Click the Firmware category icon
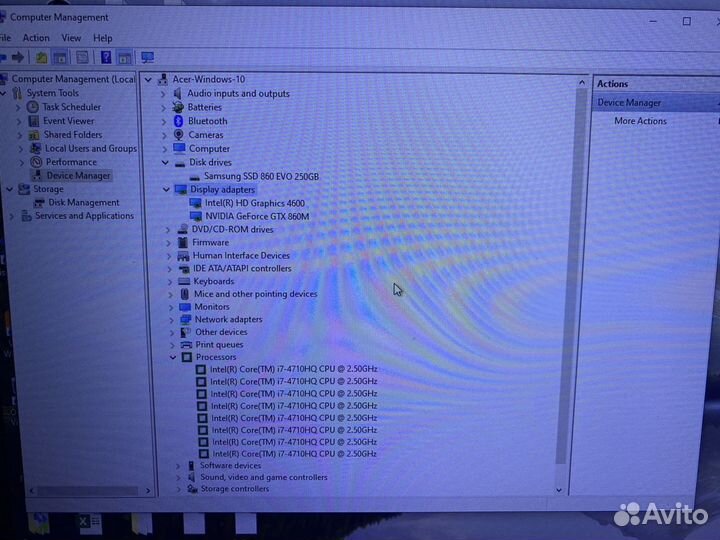 tap(183, 242)
